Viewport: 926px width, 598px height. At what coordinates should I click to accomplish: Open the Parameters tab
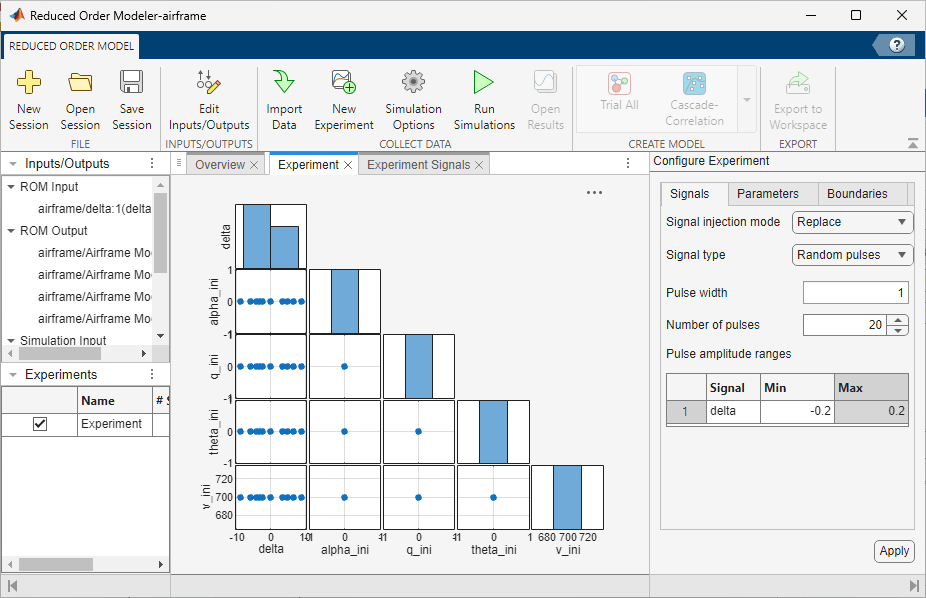pyautogui.click(x=771, y=193)
